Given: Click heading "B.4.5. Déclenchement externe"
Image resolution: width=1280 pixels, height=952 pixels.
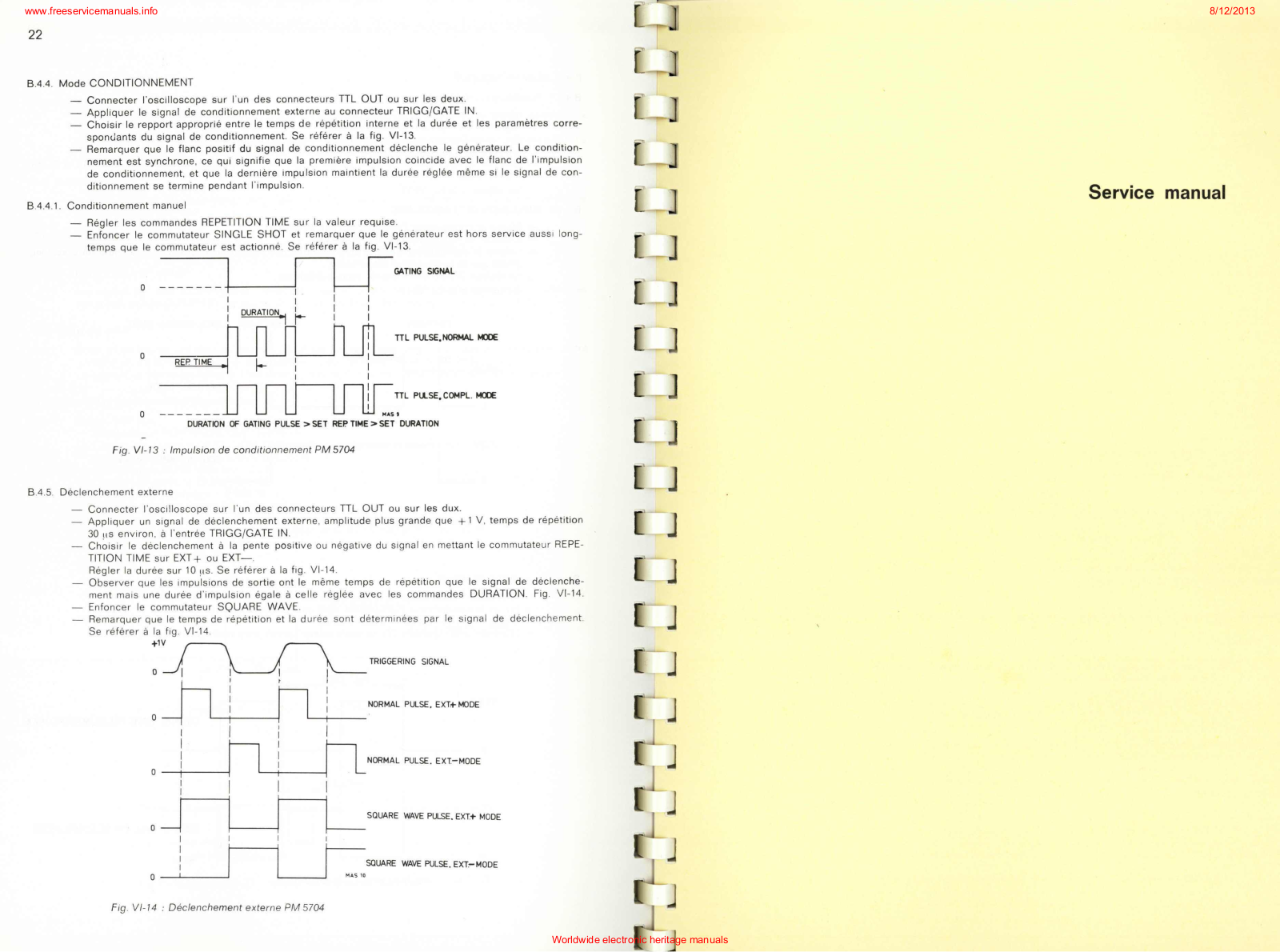Looking at the screenshot, I should point(100,492).
